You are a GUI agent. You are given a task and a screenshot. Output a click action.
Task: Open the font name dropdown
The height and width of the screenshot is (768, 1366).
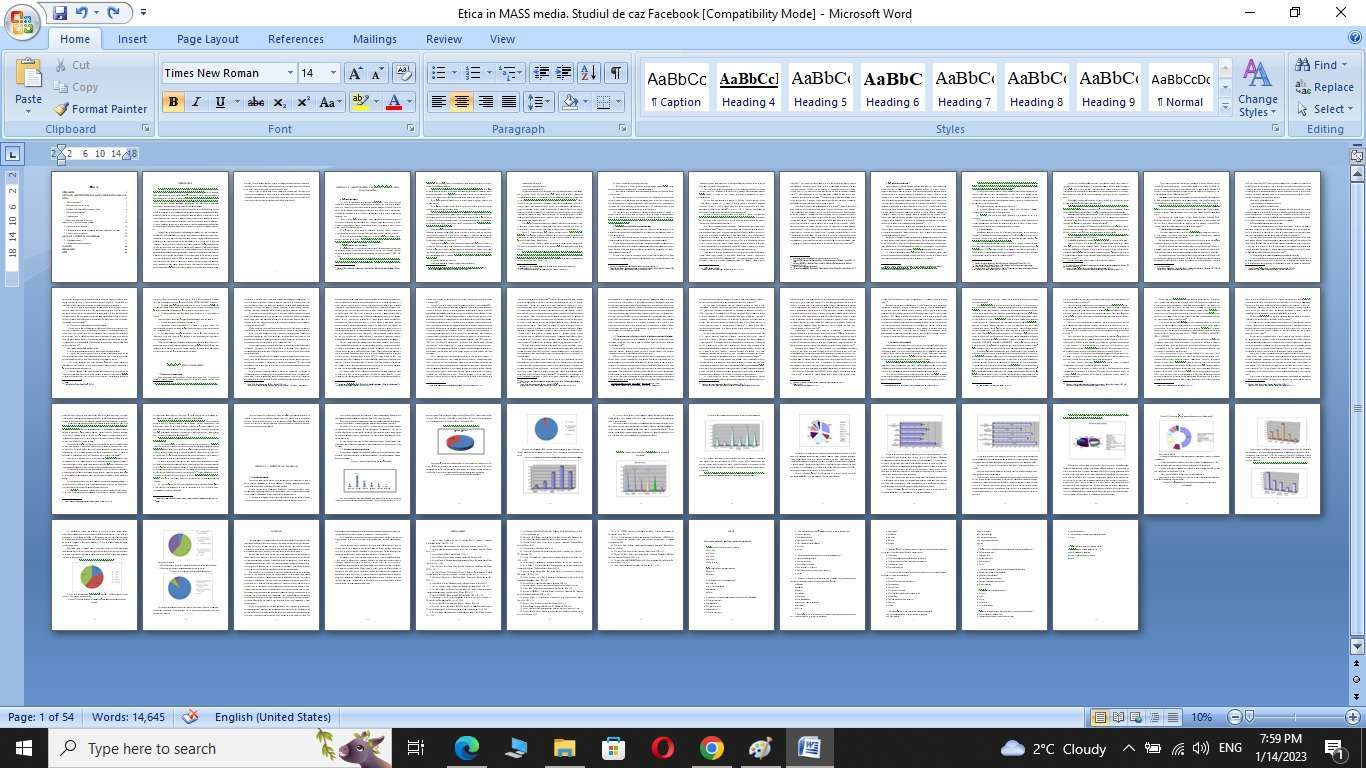click(x=290, y=73)
